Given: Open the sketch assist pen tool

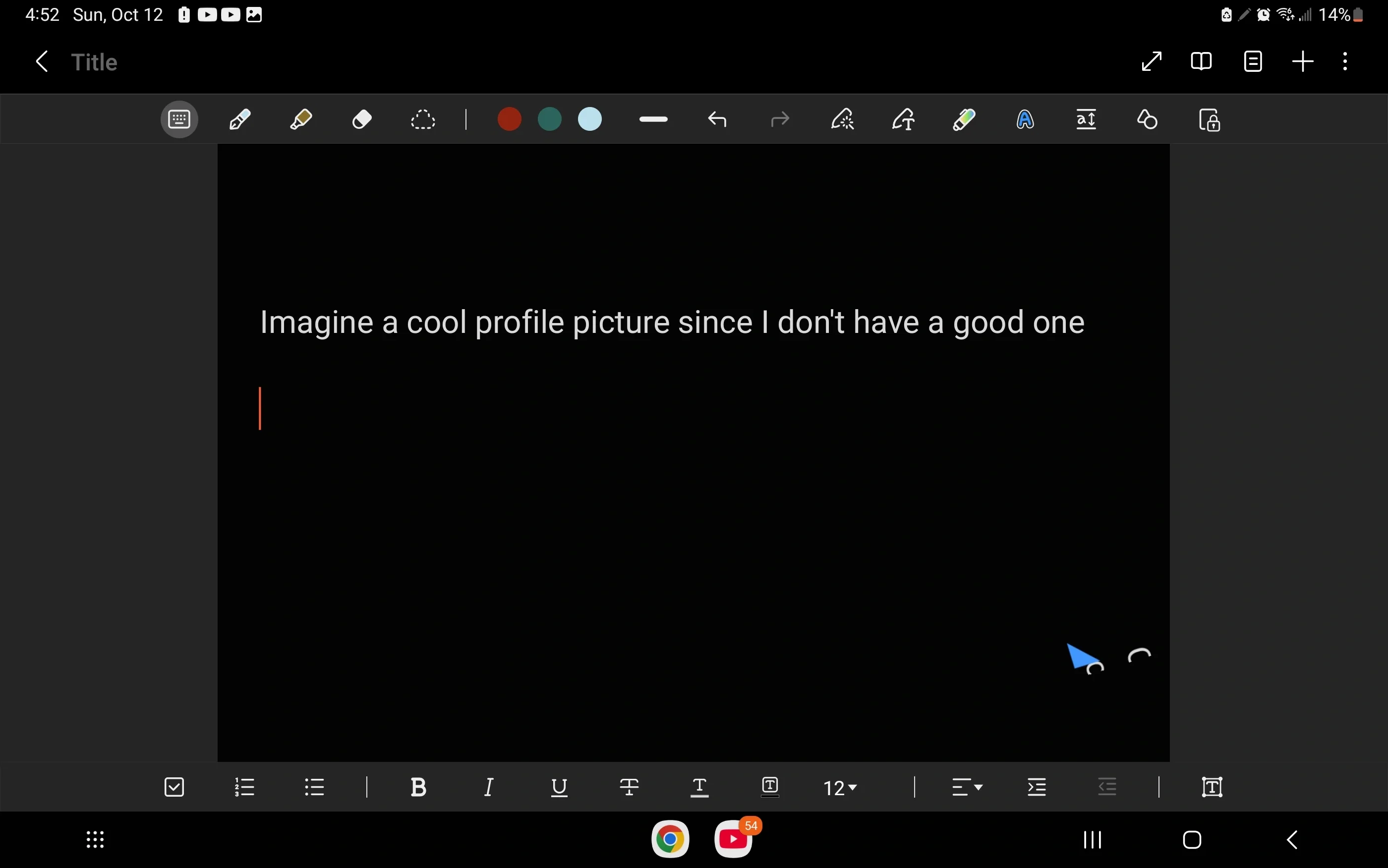Looking at the screenshot, I should (842, 120).
